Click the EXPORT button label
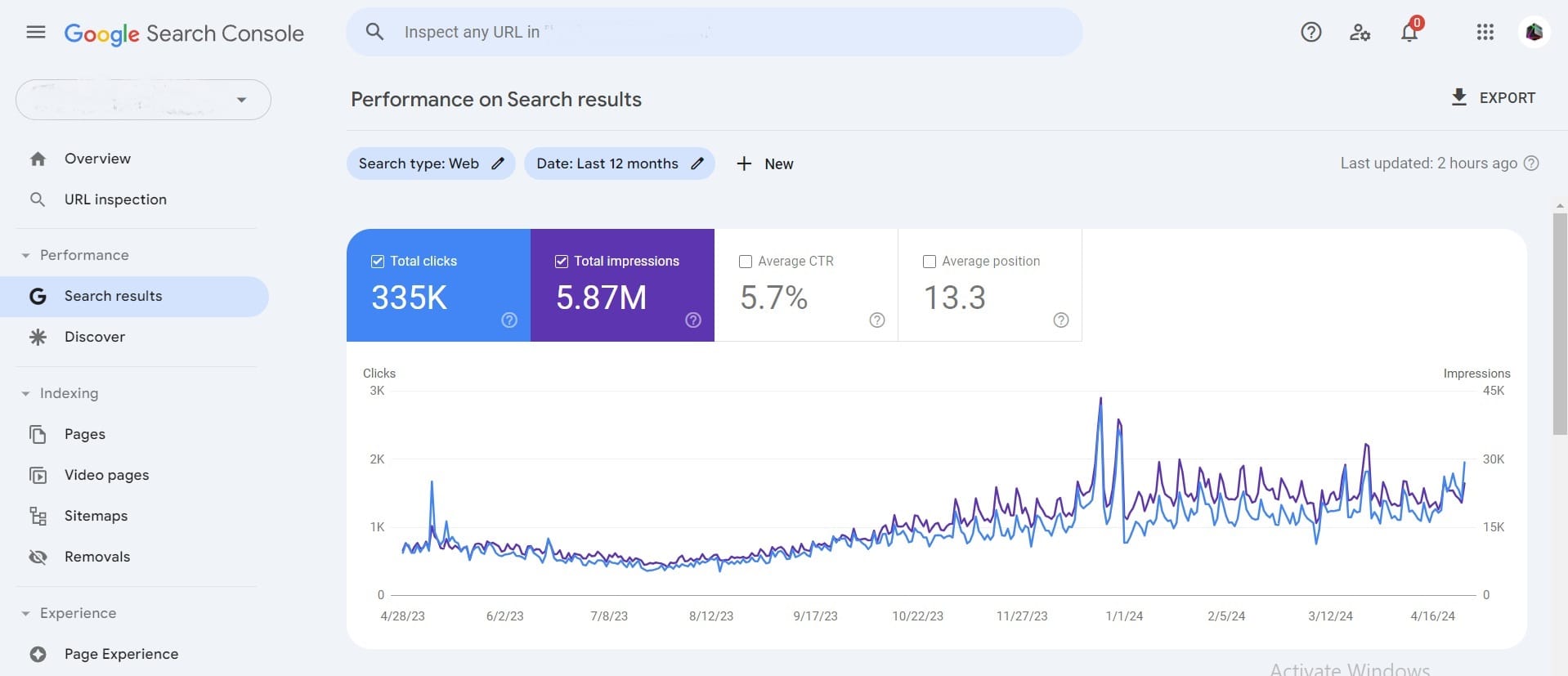 [1508, 98]
